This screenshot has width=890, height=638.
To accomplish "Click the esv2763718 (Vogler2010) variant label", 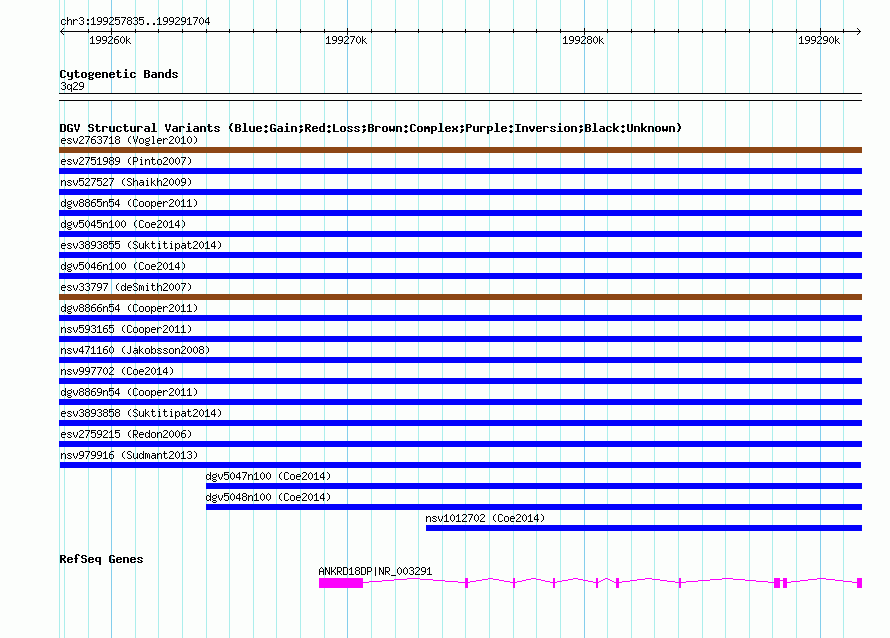I will (129, 140).
